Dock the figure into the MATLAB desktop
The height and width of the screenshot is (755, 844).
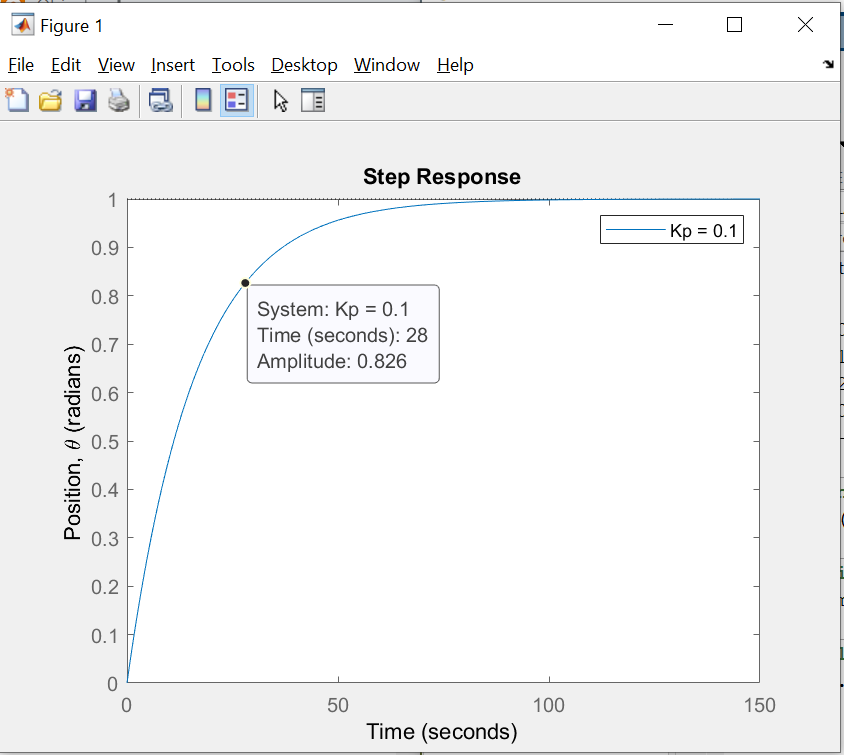(x=828, y=63)
